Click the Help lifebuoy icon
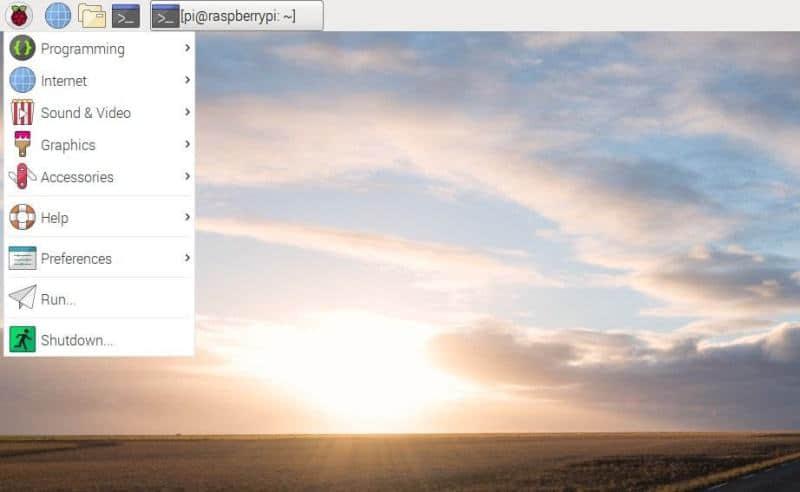The width and height of the screenshot is (800, 492). 22,217
